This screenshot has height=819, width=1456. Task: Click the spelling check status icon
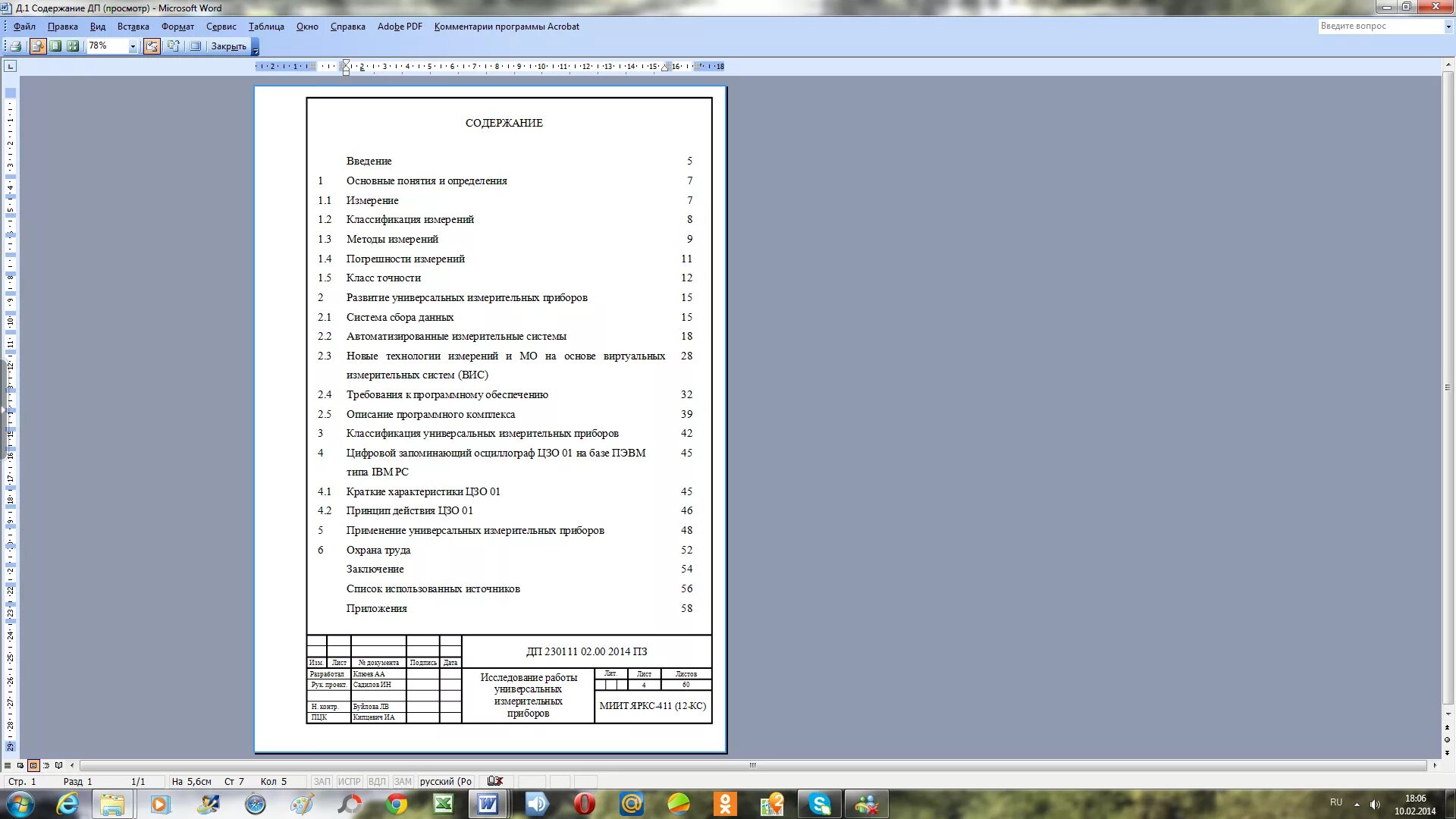(x=495, y=781)
